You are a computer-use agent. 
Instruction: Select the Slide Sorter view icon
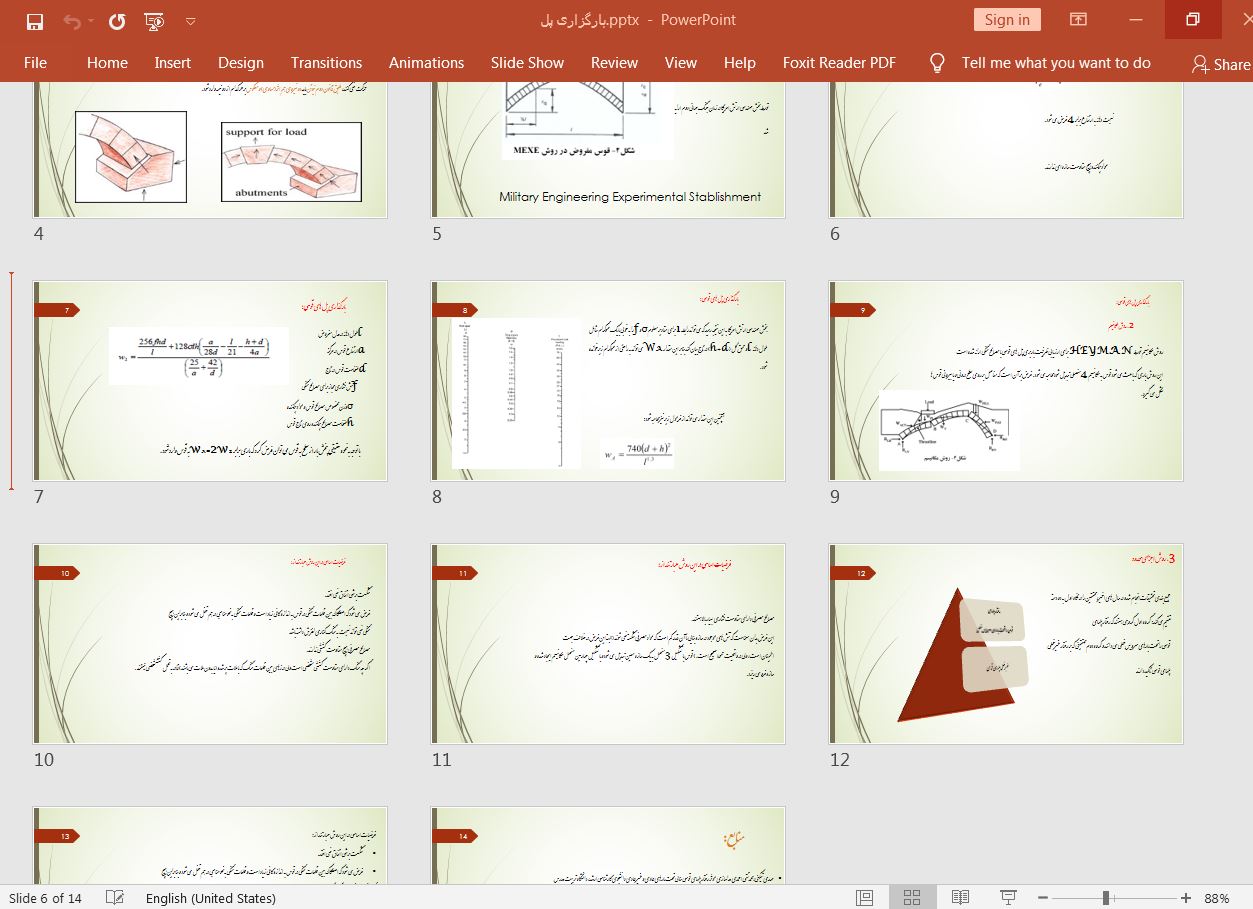click(x=912, y=898)
